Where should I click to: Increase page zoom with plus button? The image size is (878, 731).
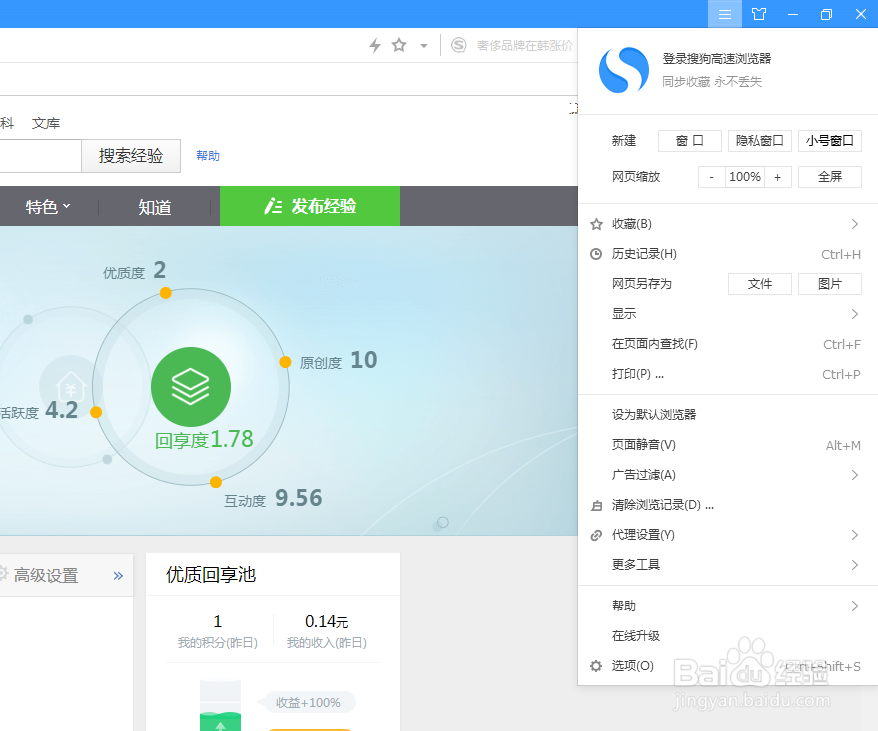pos(777,177)
